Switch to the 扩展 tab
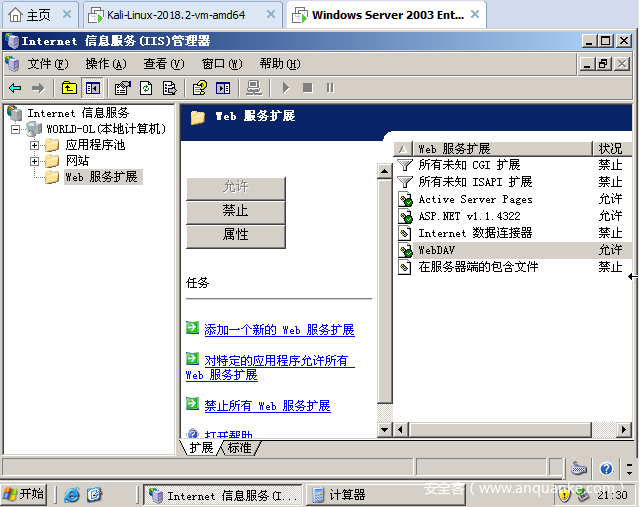 (x=201, y=448)
